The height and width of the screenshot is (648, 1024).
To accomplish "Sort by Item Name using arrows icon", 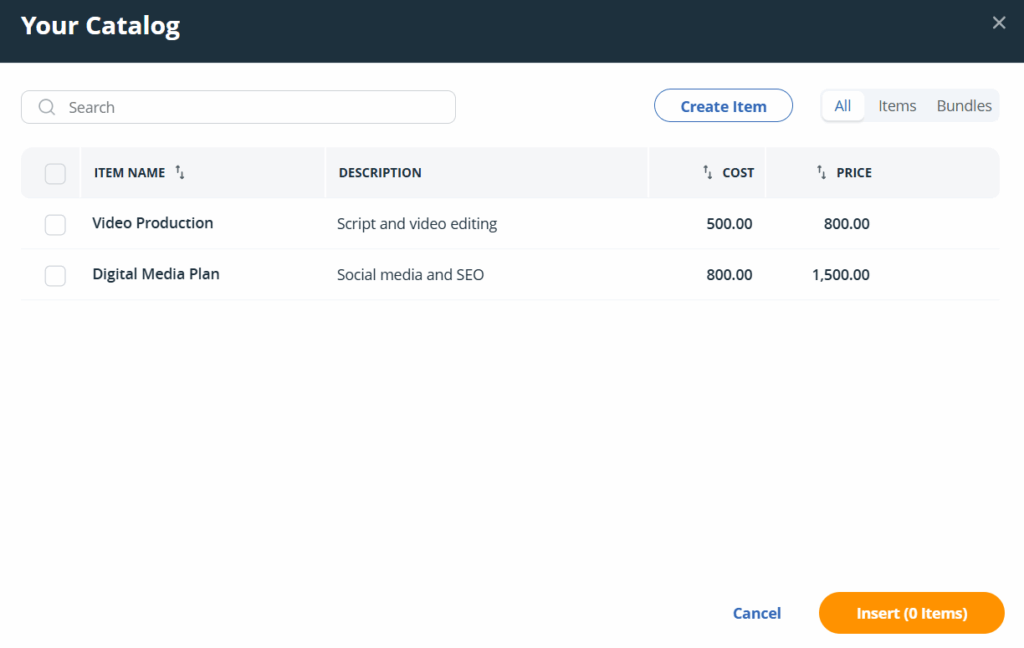I will 180,172.
